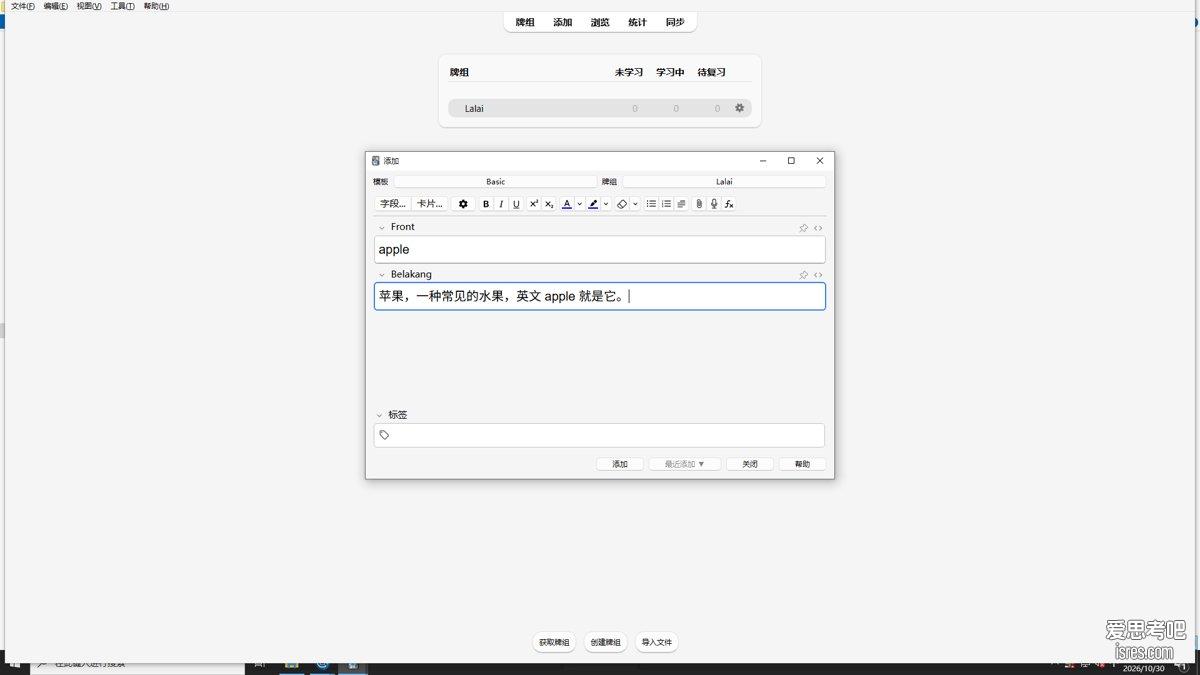Open the 字段... fields button
The height and width of the screenshot is (675, 1200).
pos(393,204)
